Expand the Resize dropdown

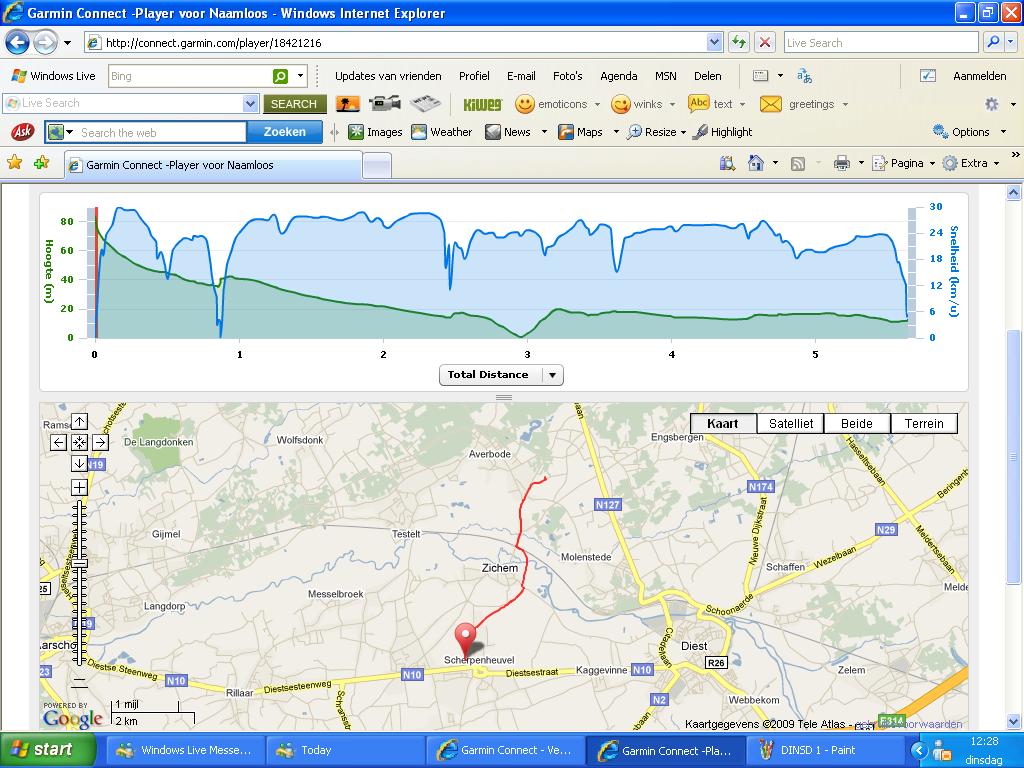pos(683,133)
